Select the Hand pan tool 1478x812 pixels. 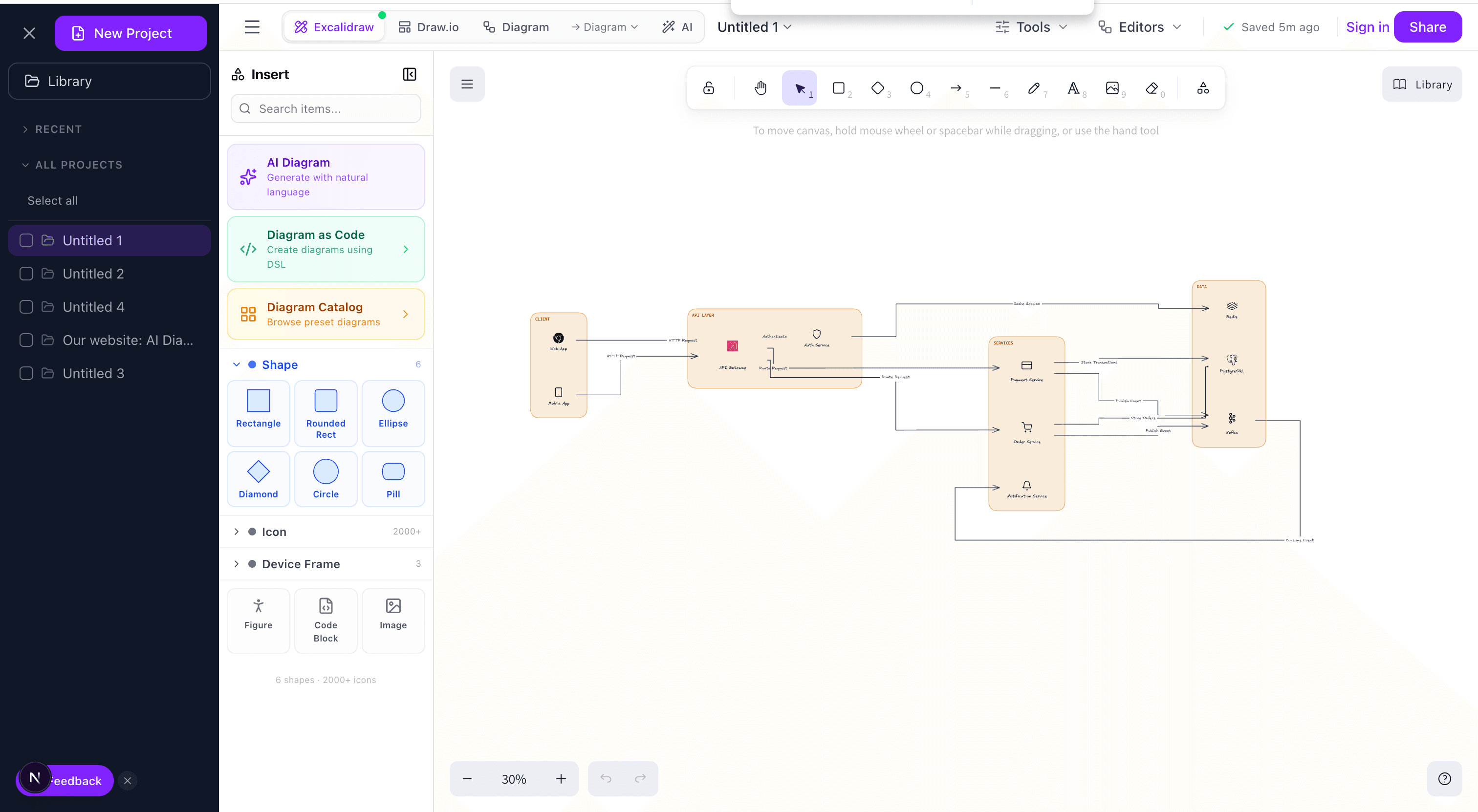click(760, 88)
